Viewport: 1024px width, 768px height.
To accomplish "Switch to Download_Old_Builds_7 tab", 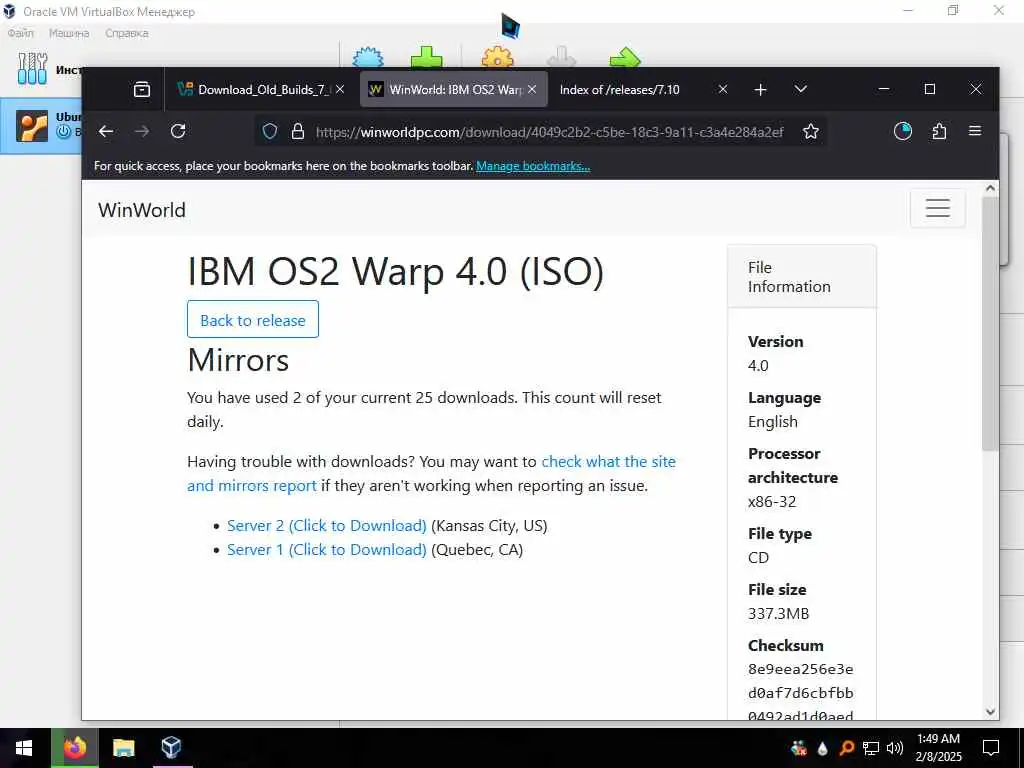I will [x=263, y=89].
